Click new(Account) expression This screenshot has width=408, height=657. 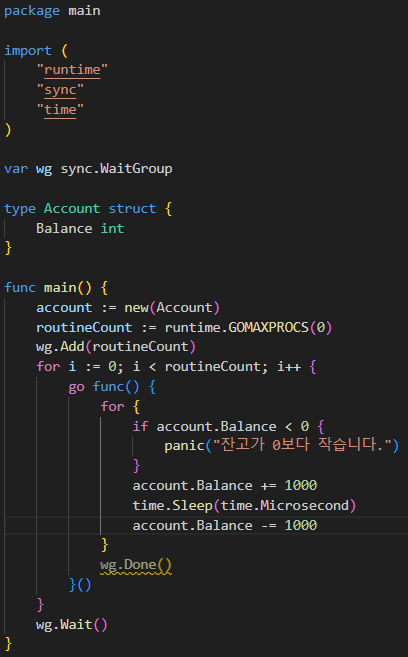[x=172, y=308]
